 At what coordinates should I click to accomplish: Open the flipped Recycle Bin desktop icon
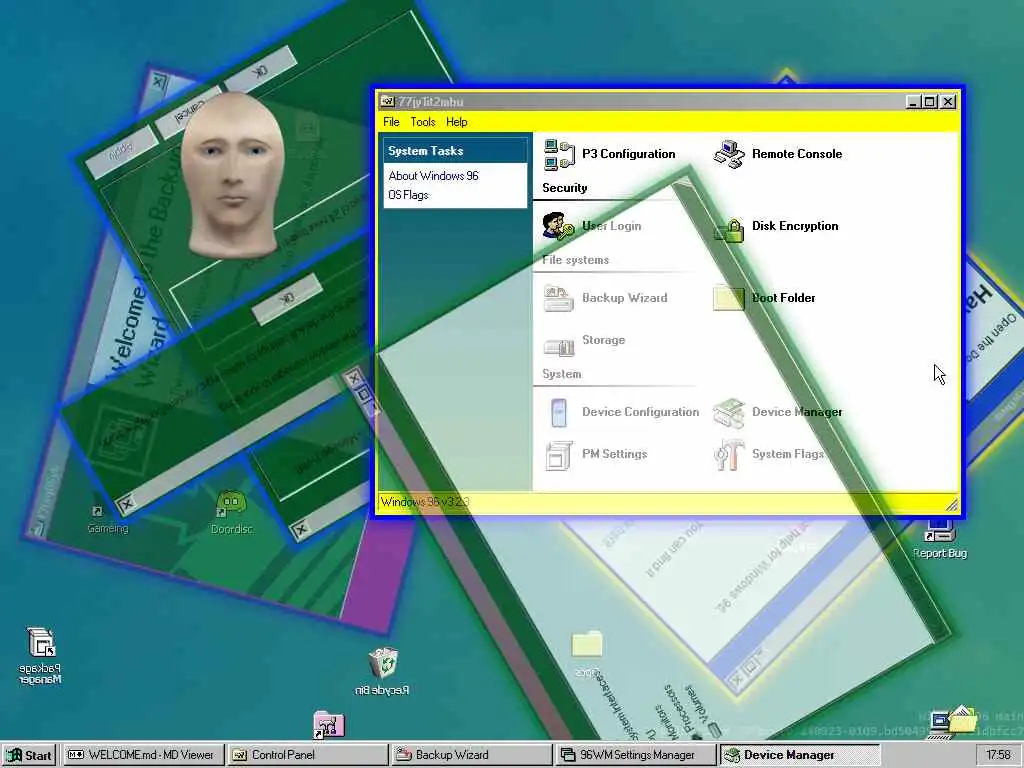click(x=383, y=670)
